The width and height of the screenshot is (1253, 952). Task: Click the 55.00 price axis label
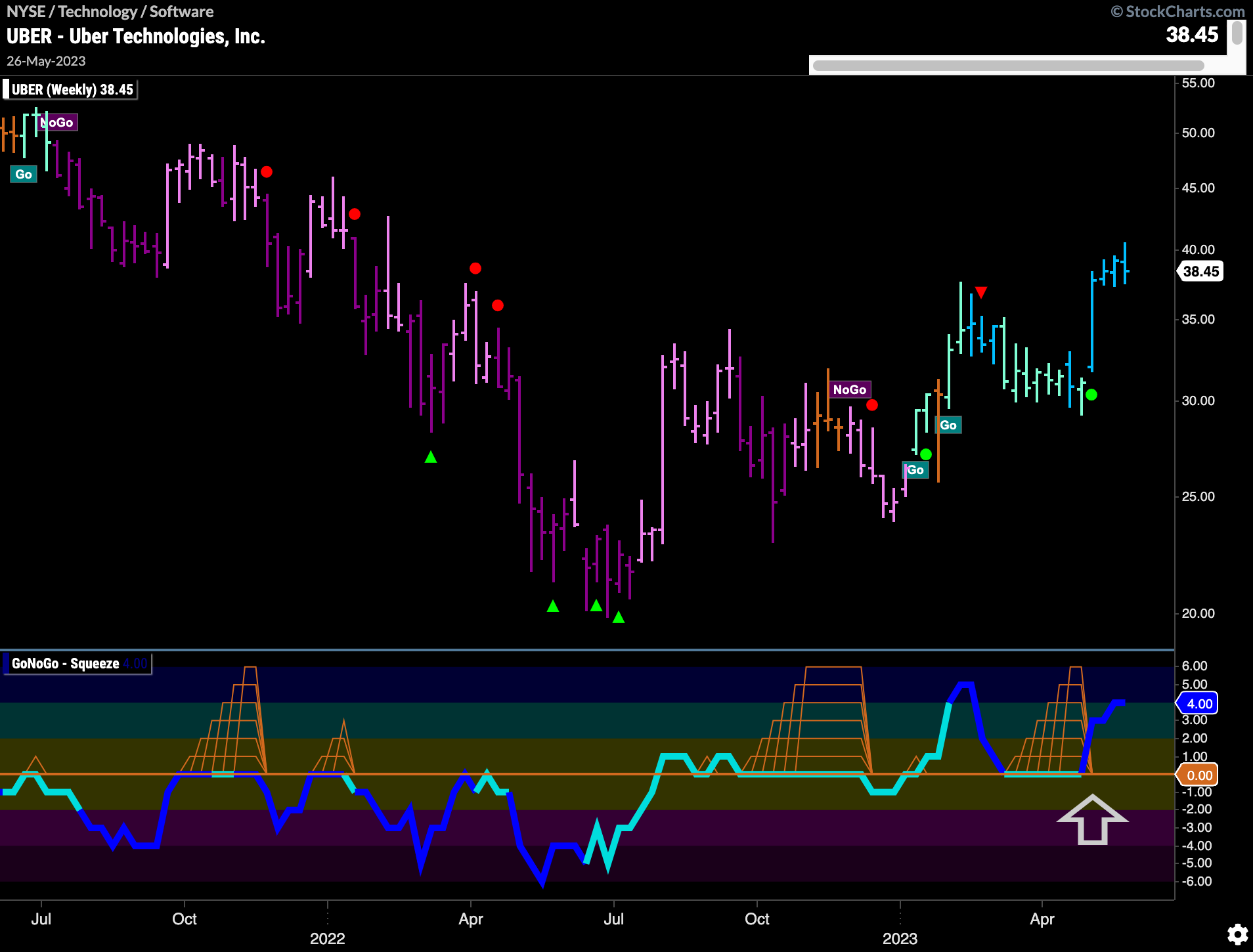1198,83
